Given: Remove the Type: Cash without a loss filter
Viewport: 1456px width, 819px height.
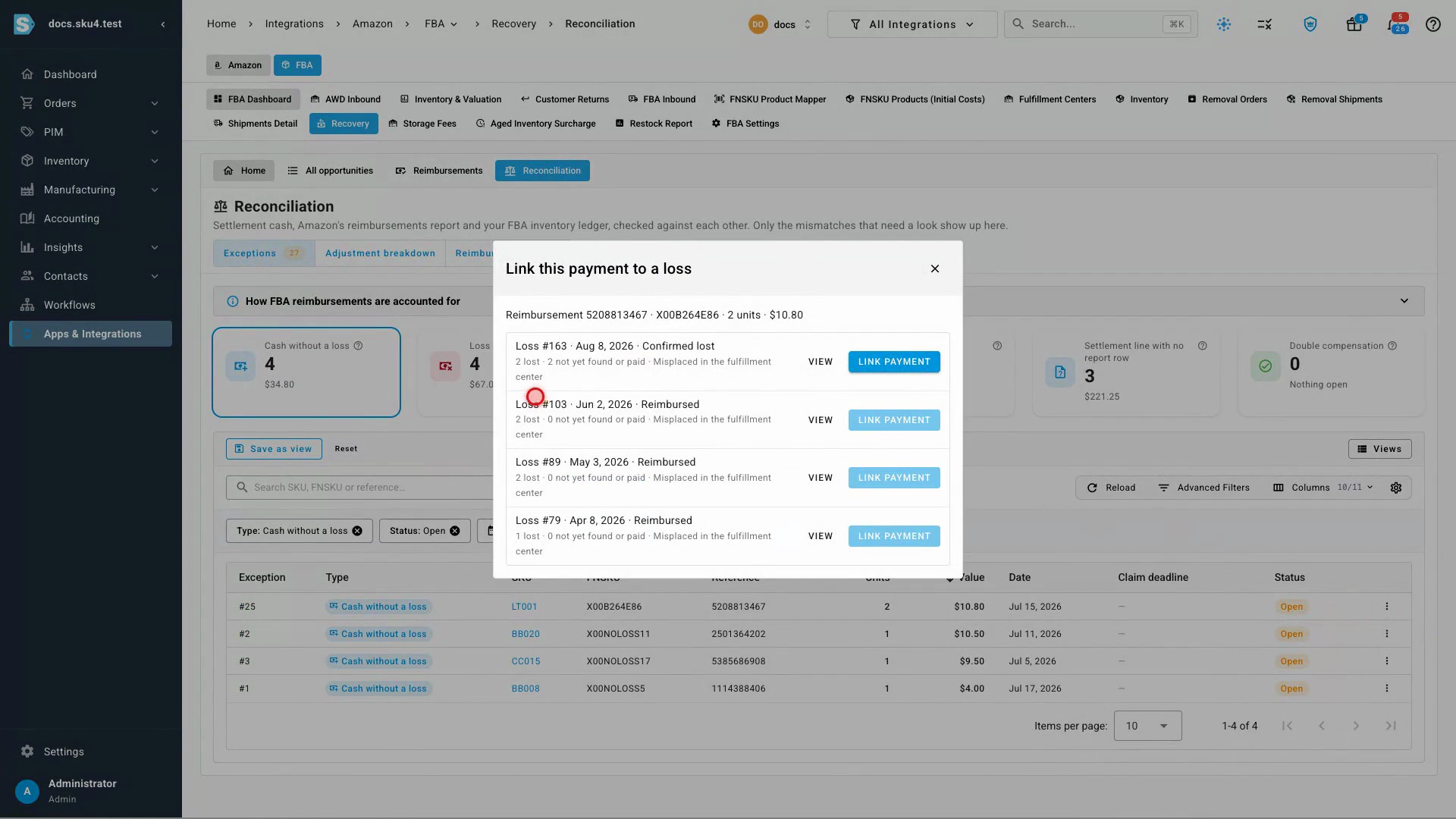Looking at the screenshot, I should (357, 531).
